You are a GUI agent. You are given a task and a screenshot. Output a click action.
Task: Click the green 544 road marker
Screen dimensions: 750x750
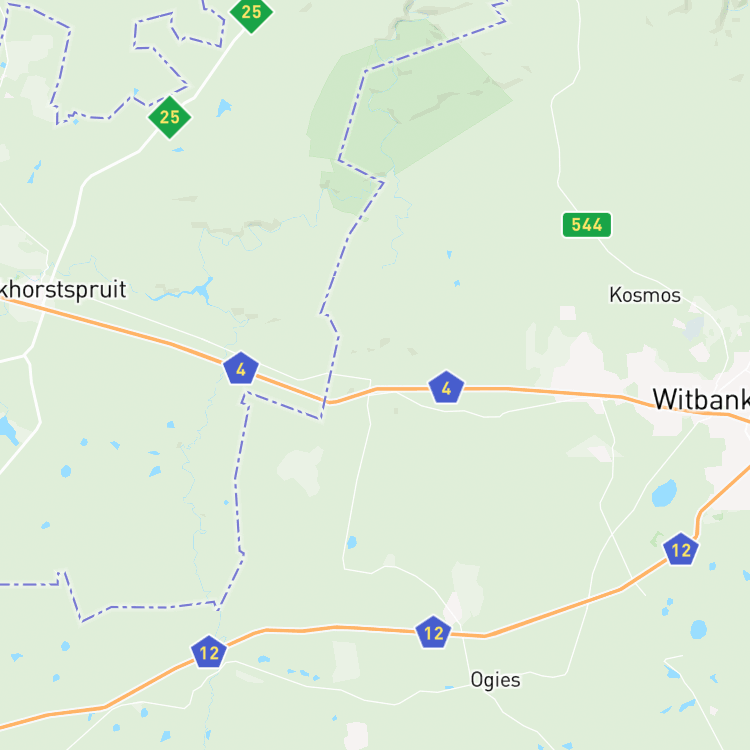[x=586, y=225]
